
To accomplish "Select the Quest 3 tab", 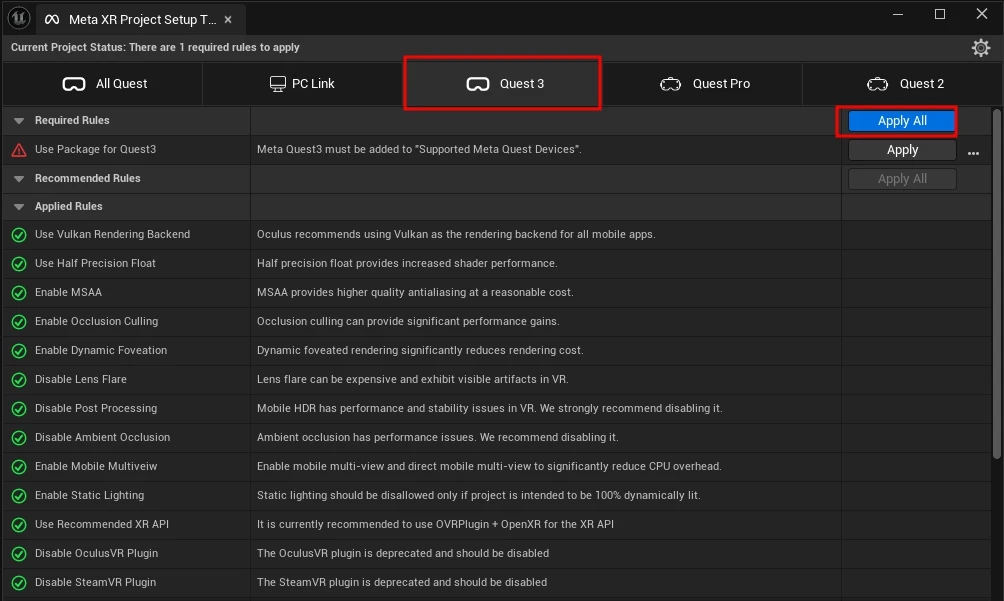I will tap(503, 84).
